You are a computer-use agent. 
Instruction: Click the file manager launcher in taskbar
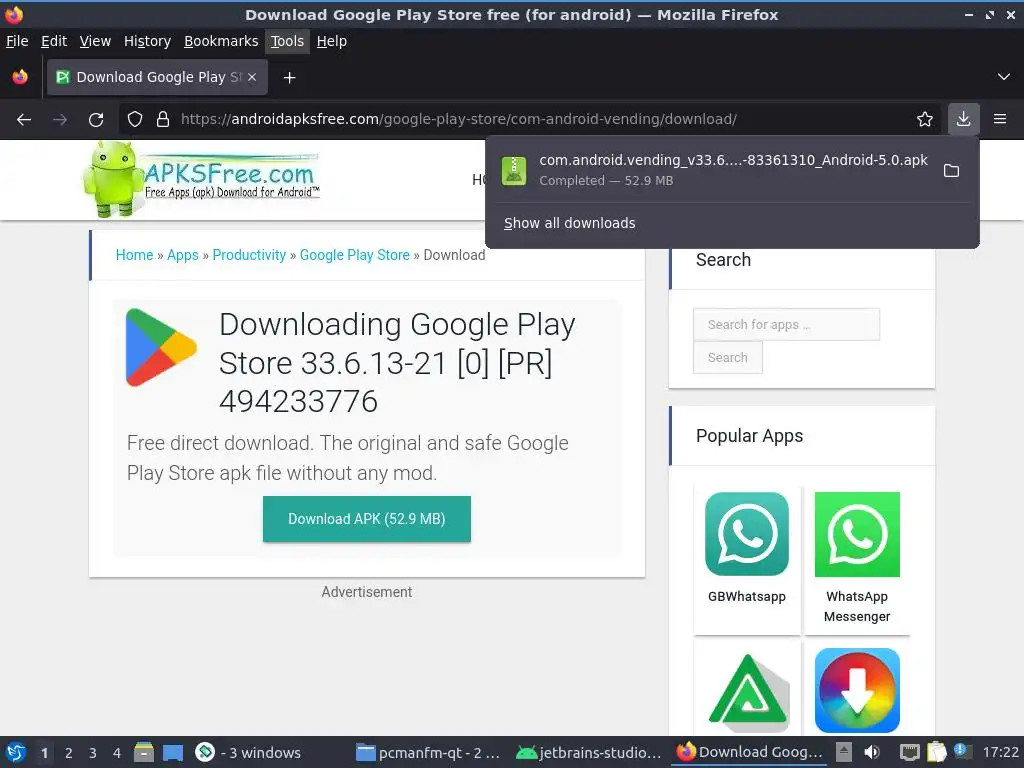coord(144,752)
